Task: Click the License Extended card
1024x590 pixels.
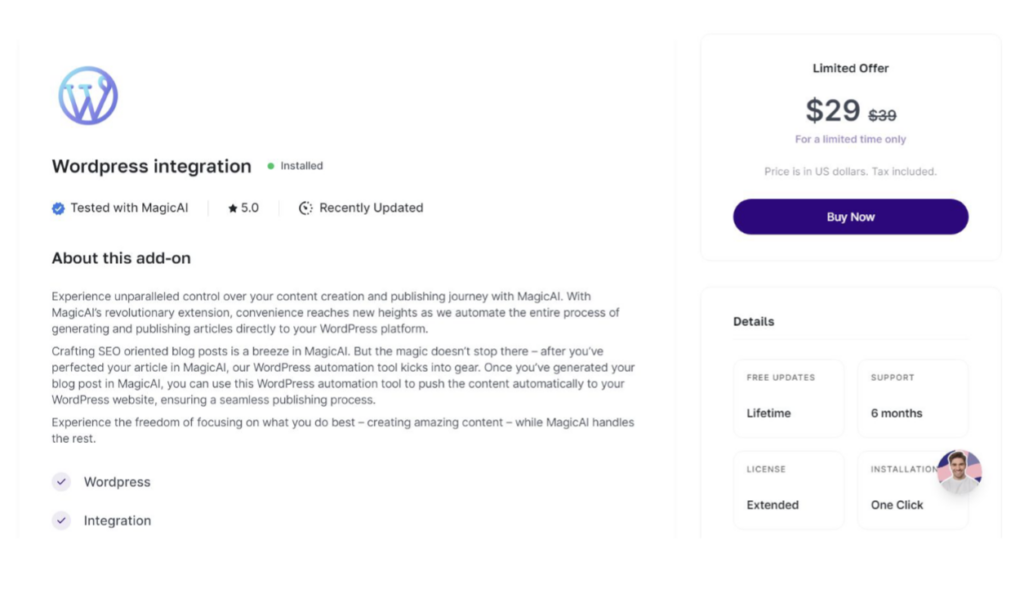Action: 788,489
